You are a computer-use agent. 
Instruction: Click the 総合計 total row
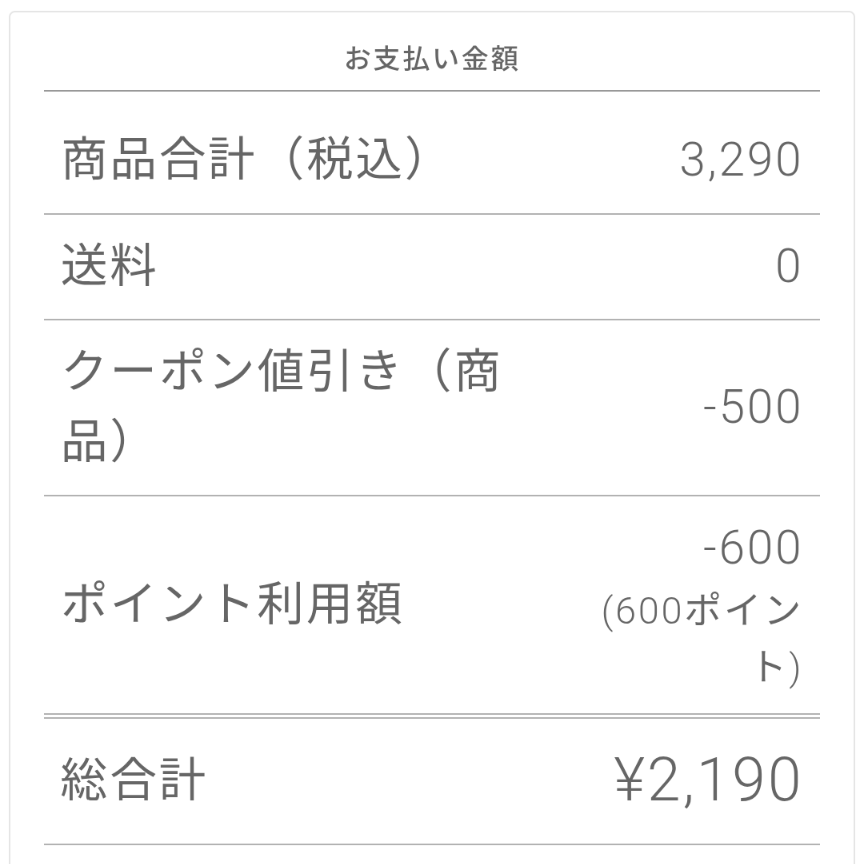pos(432,781)
